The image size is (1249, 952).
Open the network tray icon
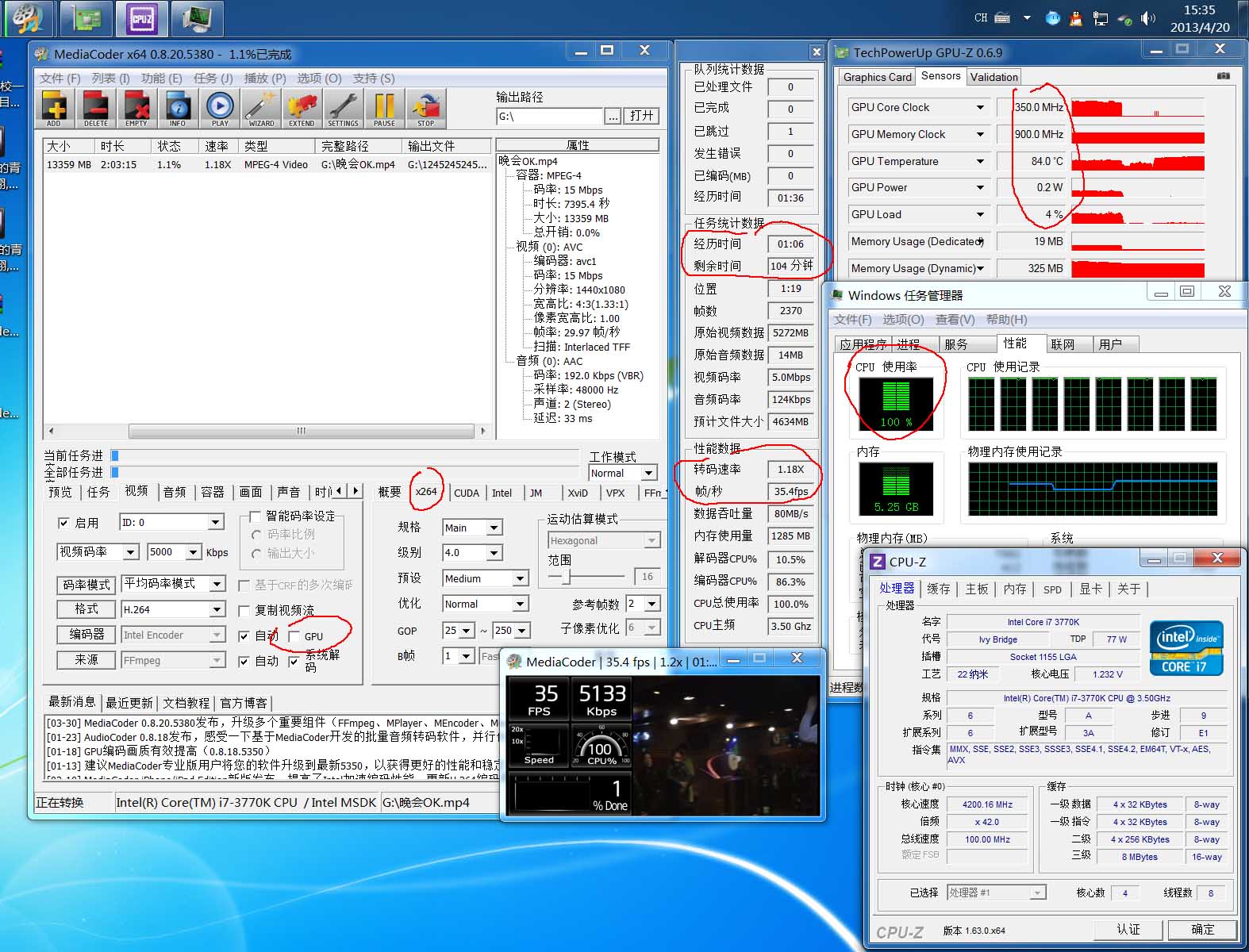pyautogui.click(x=1101, y=18)
